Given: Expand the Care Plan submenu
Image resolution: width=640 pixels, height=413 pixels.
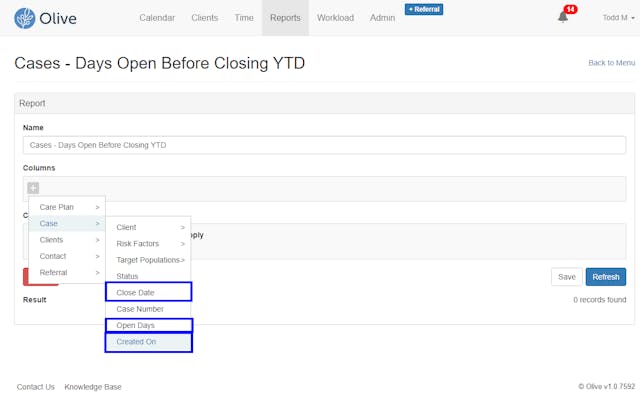Looking at the screenshot, I should [67, 207].
